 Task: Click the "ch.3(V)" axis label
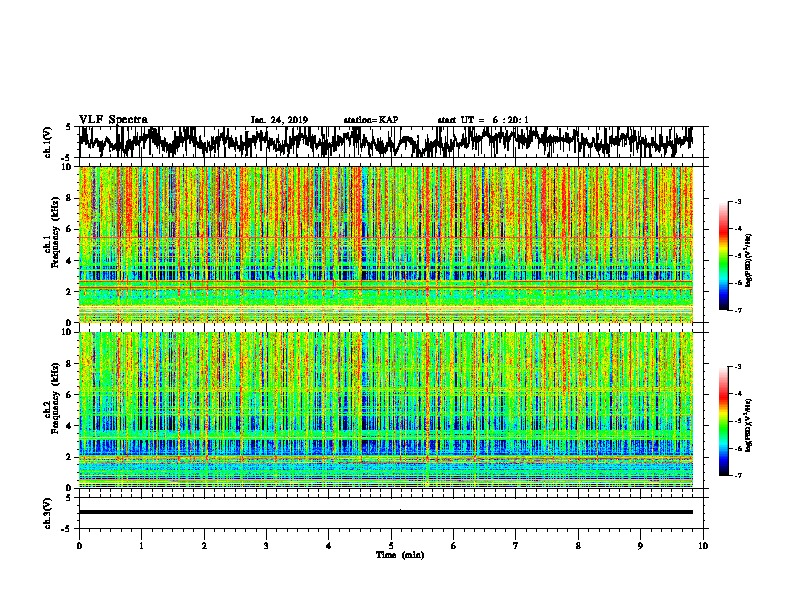(x=48, y=513)
